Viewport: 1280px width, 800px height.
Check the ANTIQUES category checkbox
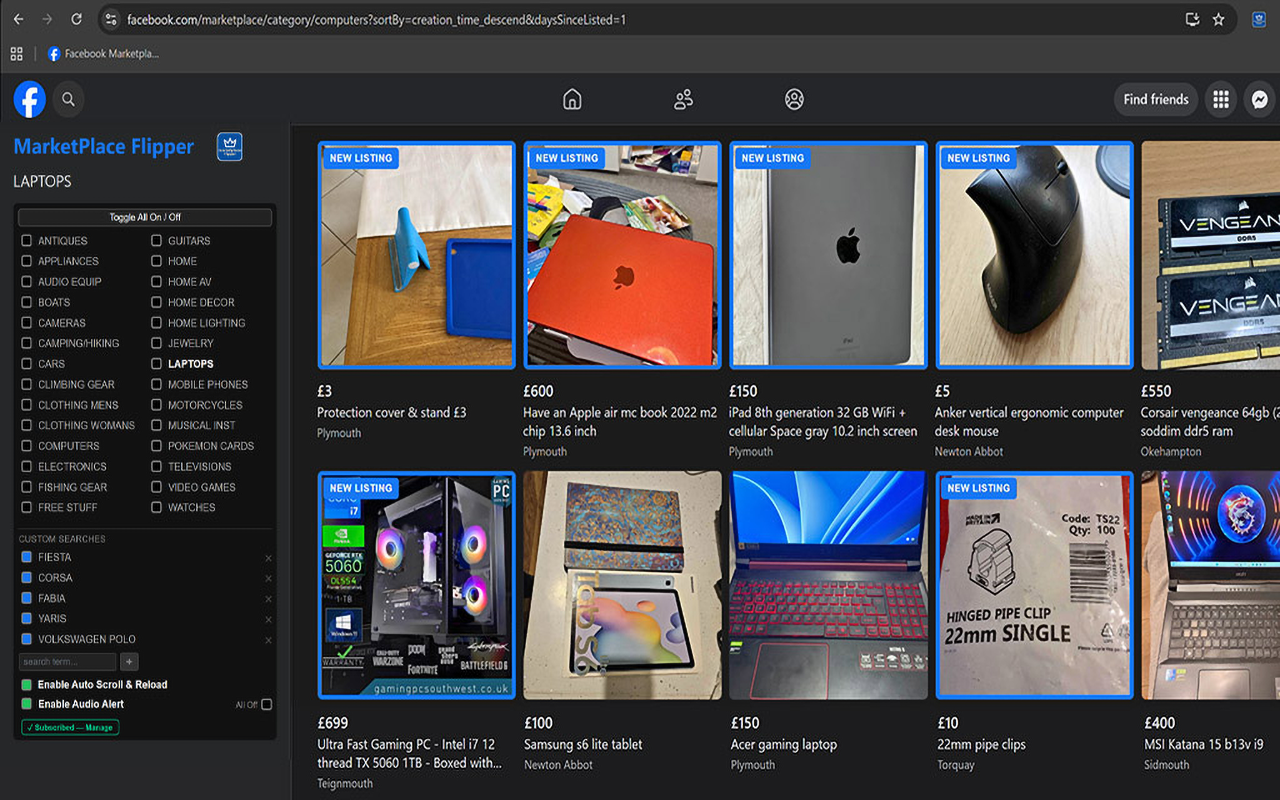tap(27, 241)
